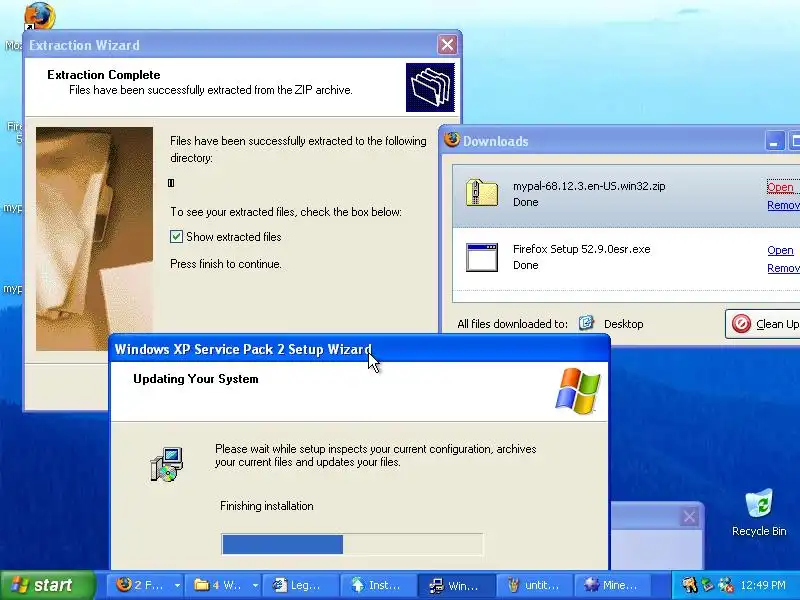The height and width of the screenshot is (600, 800).
Task: Click the Windows flag logo in Setup Wizard
Action: [x=578, y=390]
